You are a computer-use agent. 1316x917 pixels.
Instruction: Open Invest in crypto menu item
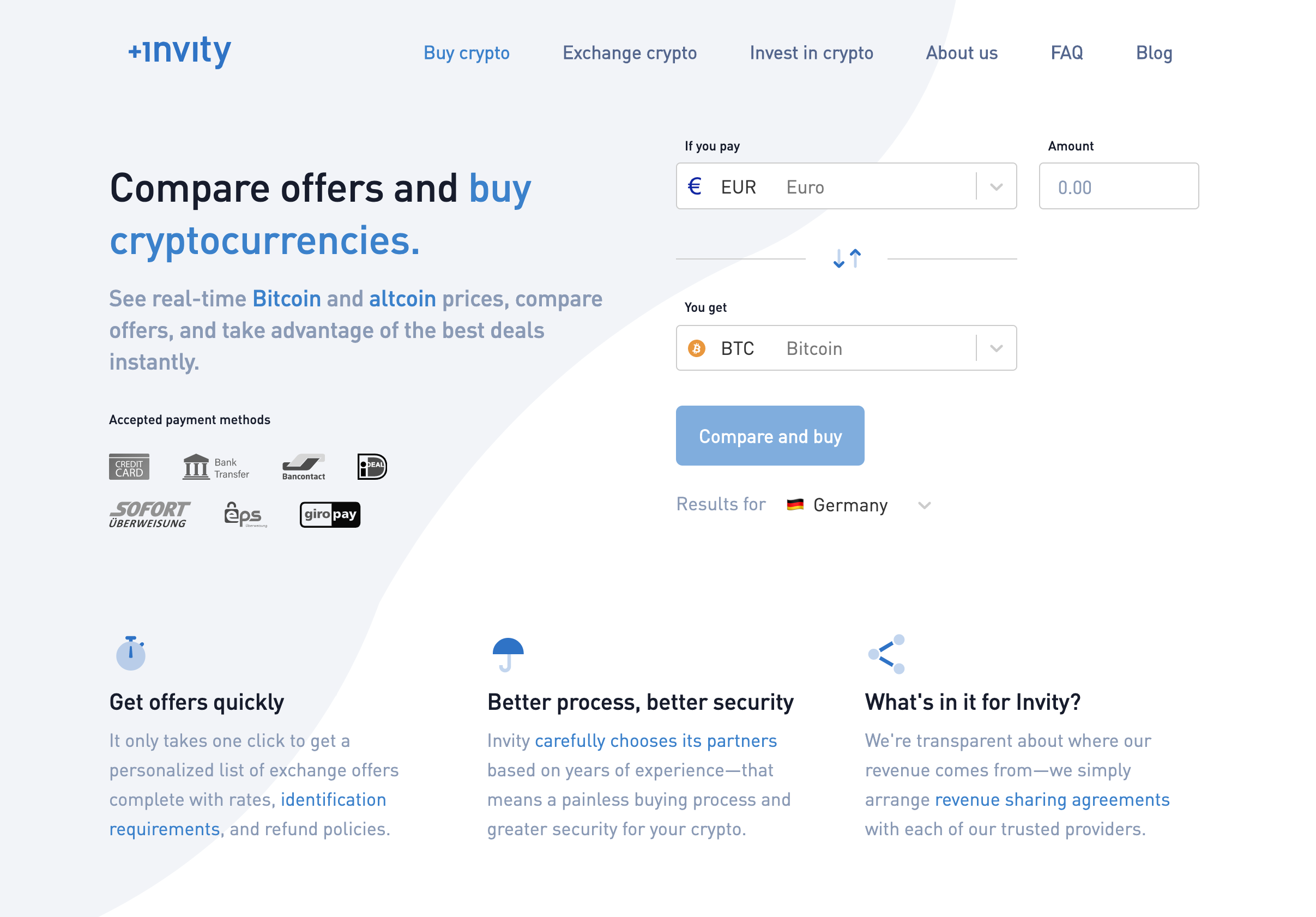click(811, 53)
